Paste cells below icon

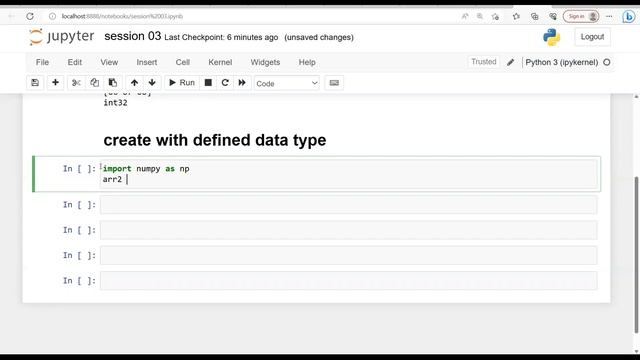113,83
